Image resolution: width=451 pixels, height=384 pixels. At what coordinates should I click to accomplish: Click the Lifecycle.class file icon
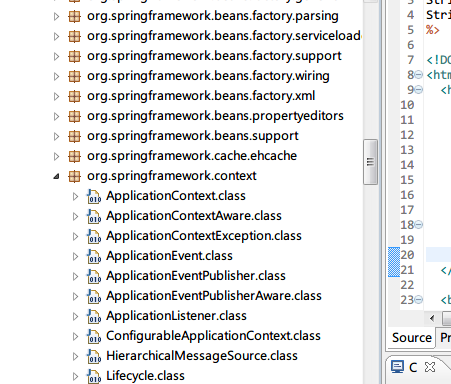point(94,376)
